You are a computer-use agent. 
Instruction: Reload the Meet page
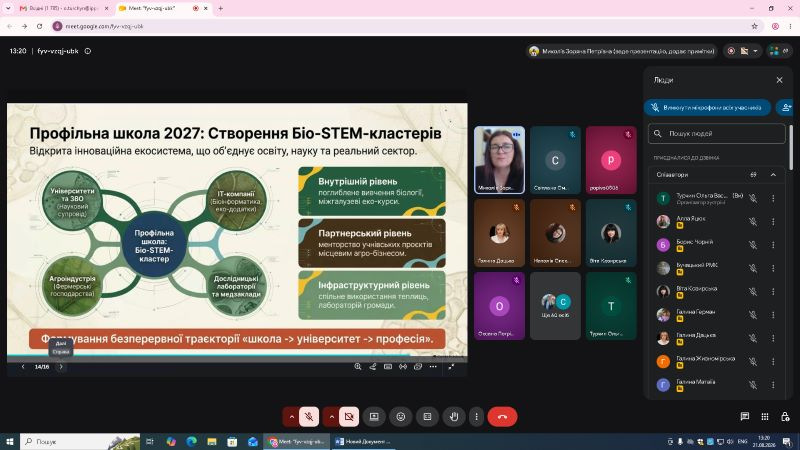click(x=39, y=26)
